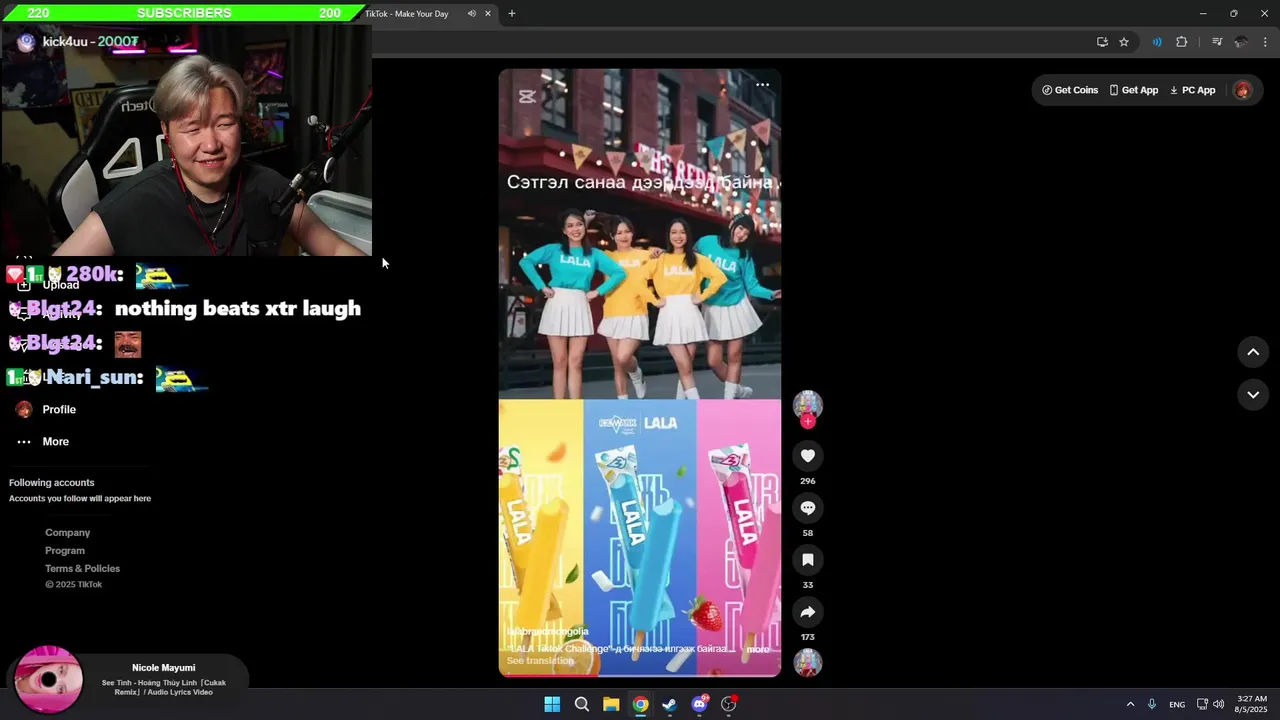Show hidden system tray icons
The height and width of the screenshot is (720, 1280).
click(x=1130, y=704)
